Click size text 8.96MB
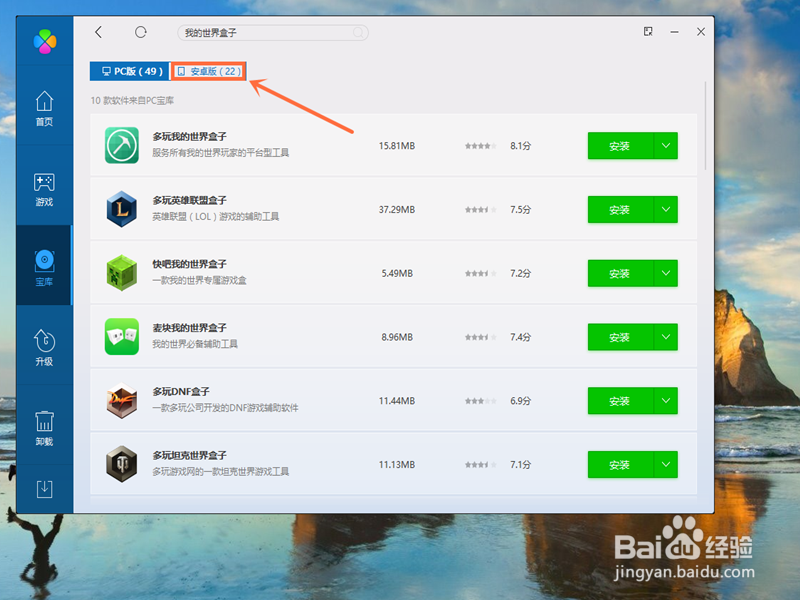800x600 pixels. [397, 337]
